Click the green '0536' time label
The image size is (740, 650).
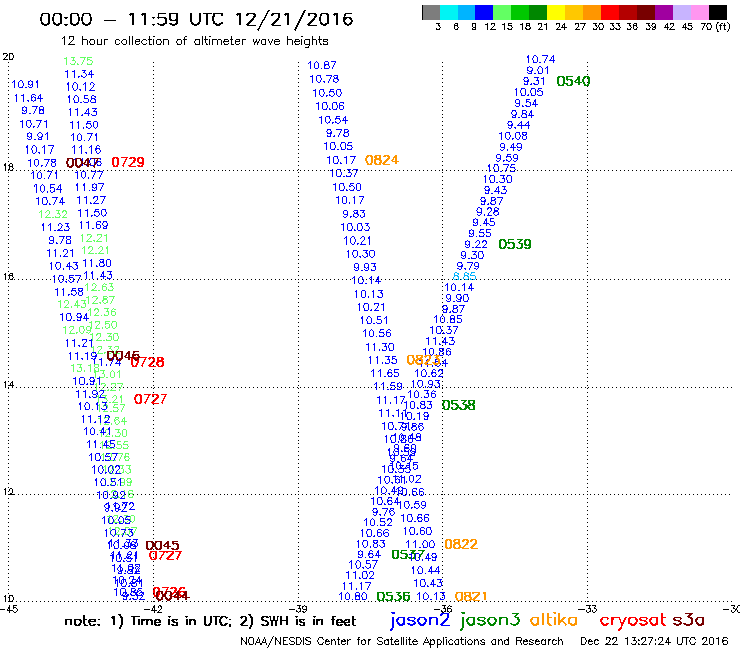[393, 597]
